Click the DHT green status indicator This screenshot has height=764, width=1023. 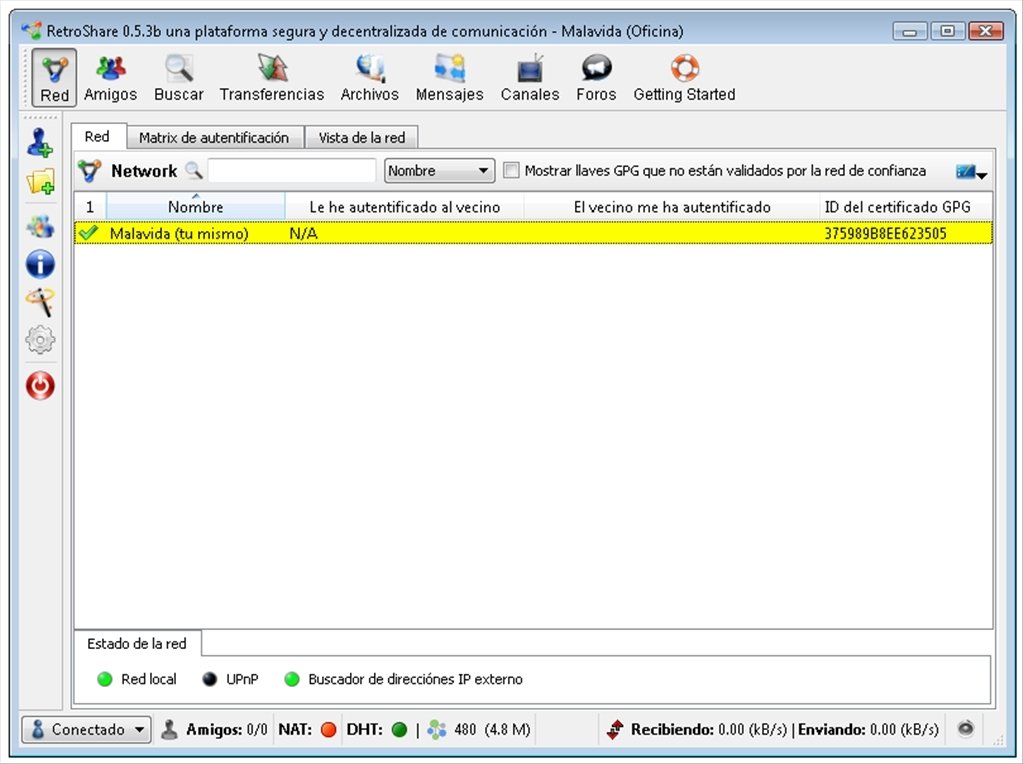(x=399, y=729)
